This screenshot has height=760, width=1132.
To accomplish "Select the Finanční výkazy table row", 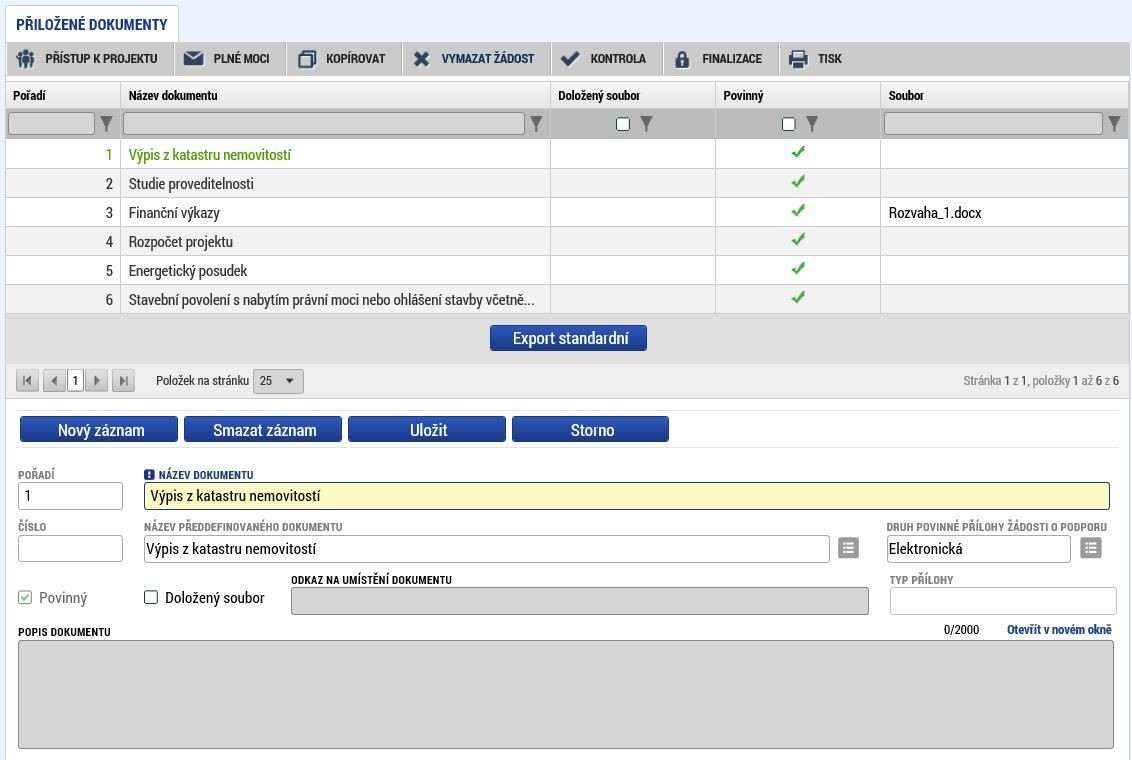I will pyautogui.click(x=567, y=212).
